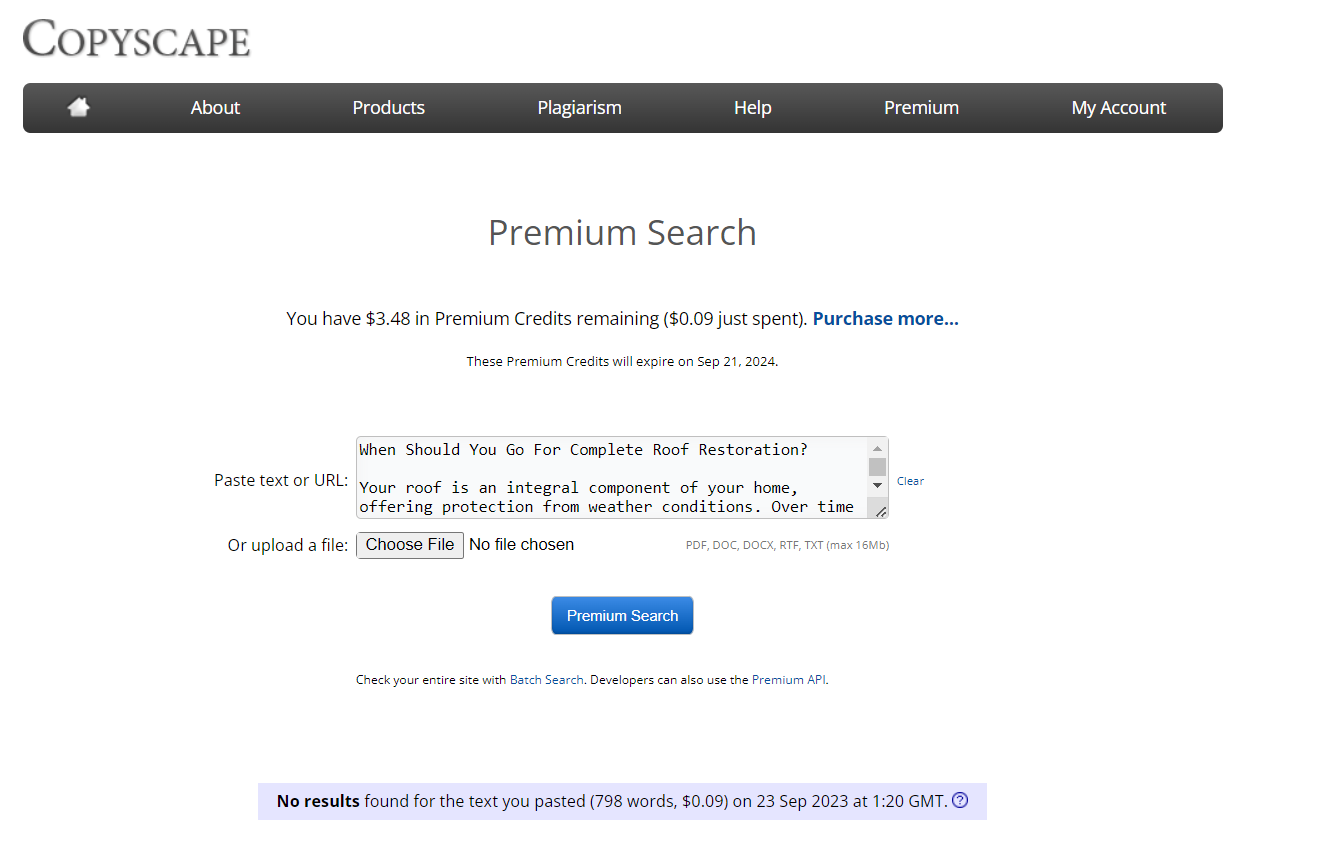Click the '$3.48 in Premium Credits remaining' text
The width and height of the screenshot is (1324, 858).
point(512,318)
